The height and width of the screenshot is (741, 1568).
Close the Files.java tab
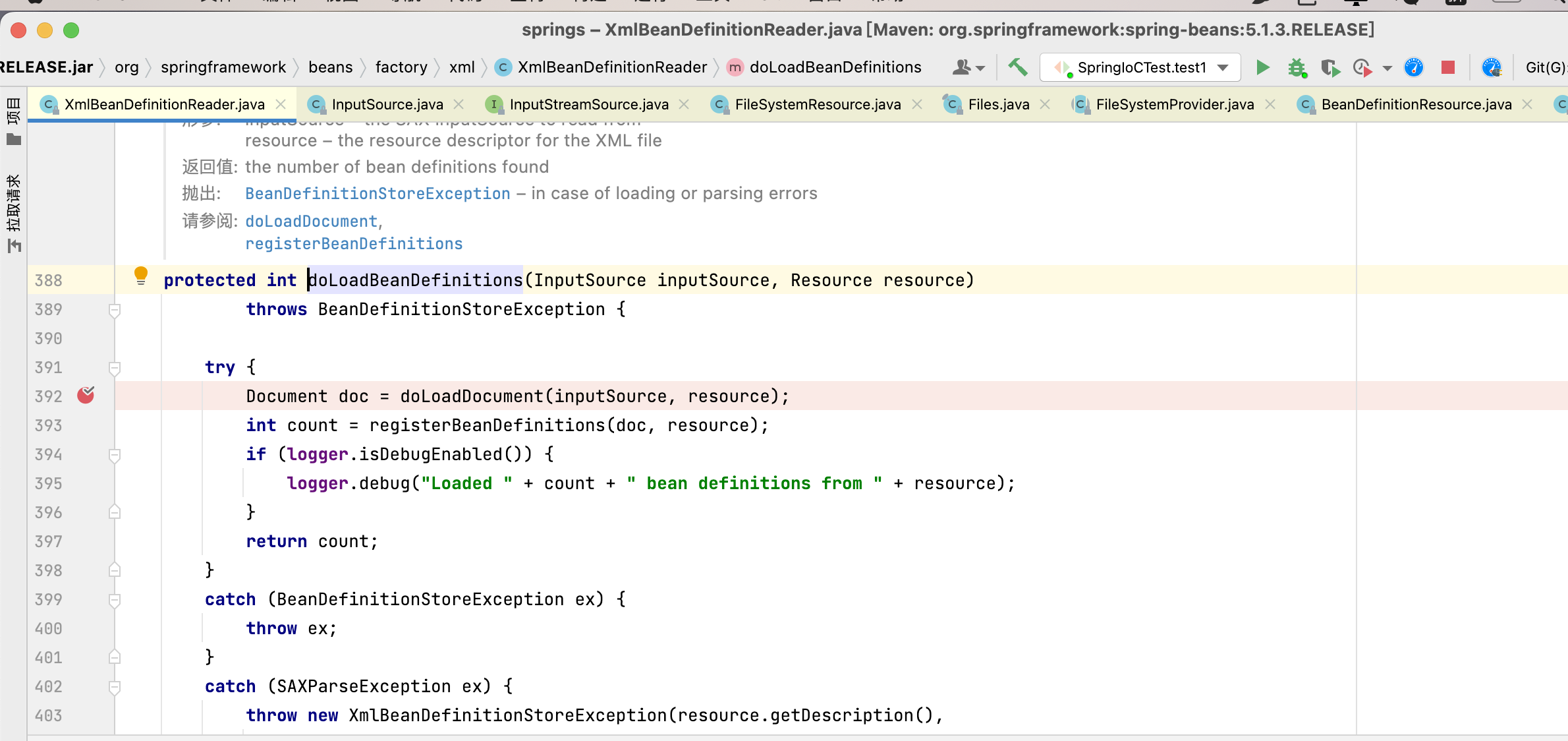pos(1045,104)
